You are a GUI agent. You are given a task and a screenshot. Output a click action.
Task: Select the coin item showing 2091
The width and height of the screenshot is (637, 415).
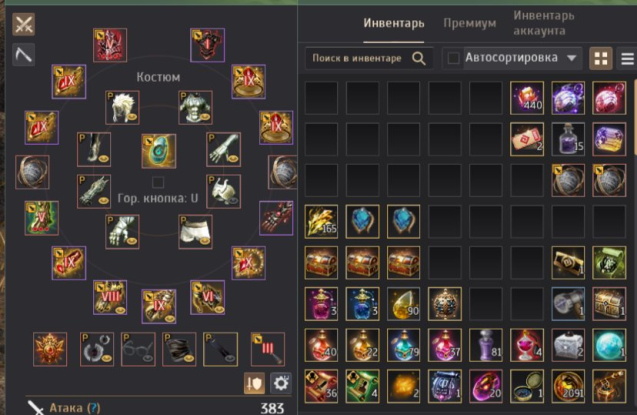(568, 386)
